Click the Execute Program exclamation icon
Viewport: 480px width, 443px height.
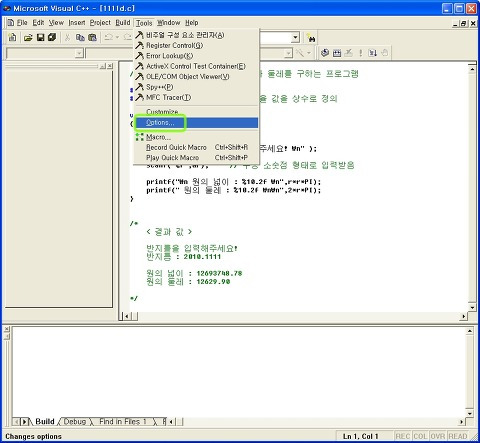(x=361, y=53)
